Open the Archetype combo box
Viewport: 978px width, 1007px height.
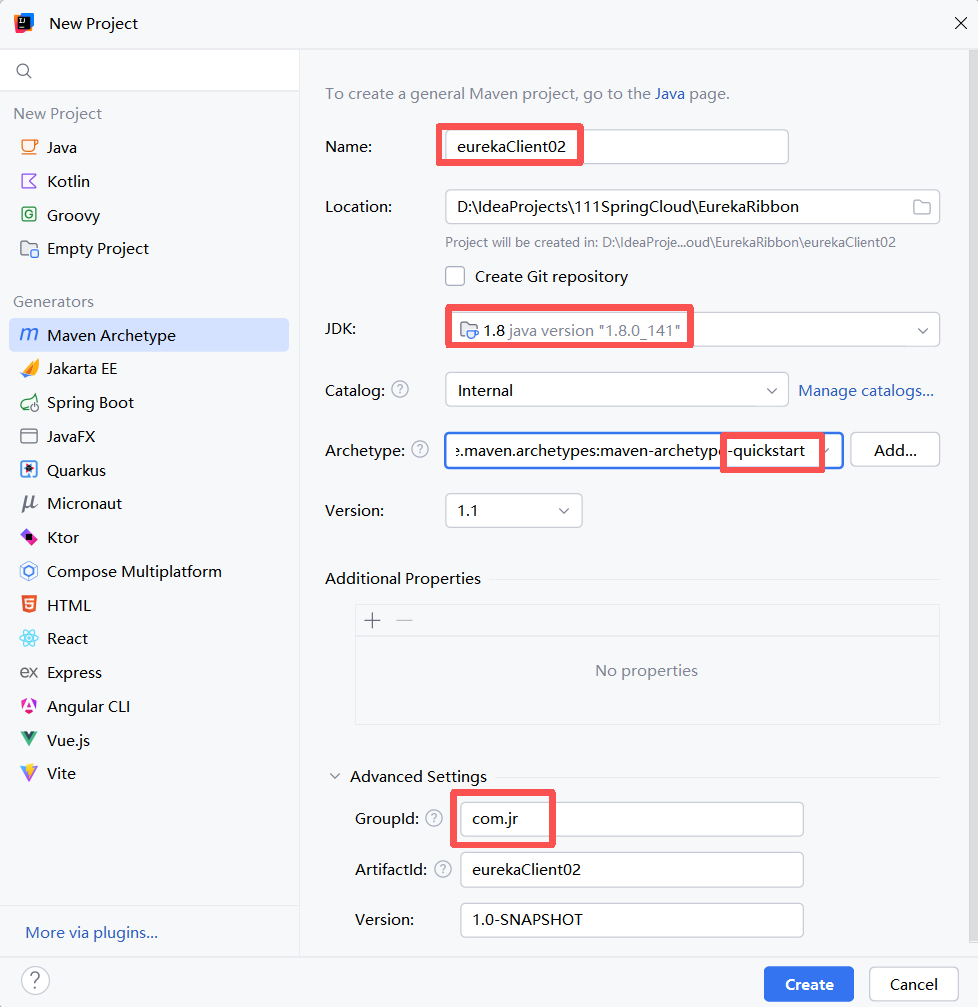pyautogui.click(x=643, y=450)
